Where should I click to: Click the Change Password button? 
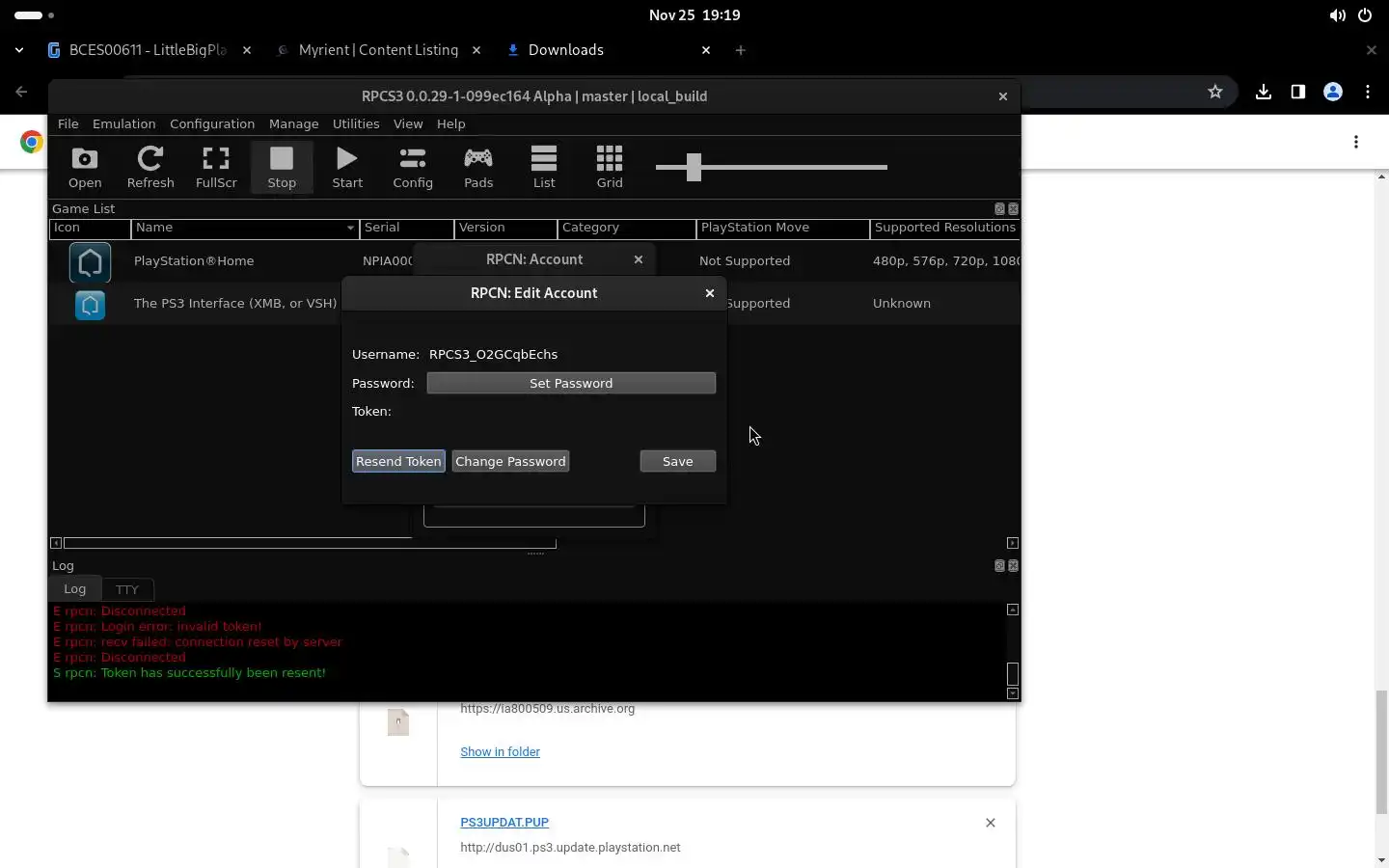tap(510, 461)
